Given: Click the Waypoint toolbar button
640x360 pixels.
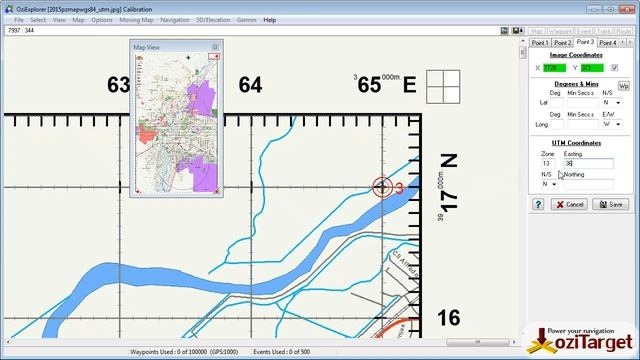Looking at the screenshot, I should [x=560, y=31].
